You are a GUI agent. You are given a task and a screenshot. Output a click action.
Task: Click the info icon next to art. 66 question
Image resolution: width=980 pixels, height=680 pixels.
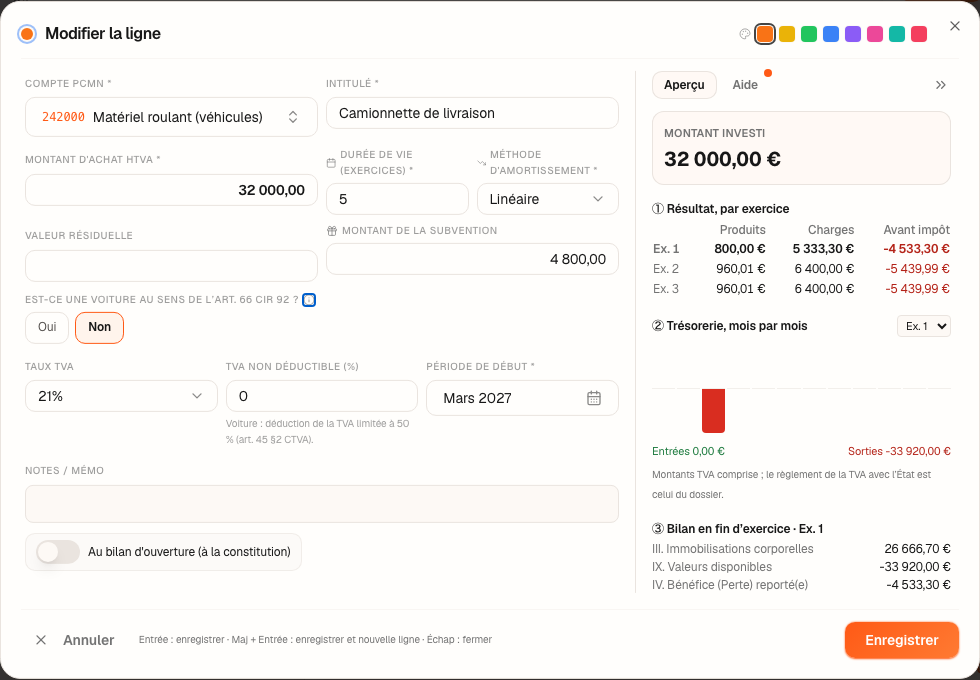click(x=309, y=300)
